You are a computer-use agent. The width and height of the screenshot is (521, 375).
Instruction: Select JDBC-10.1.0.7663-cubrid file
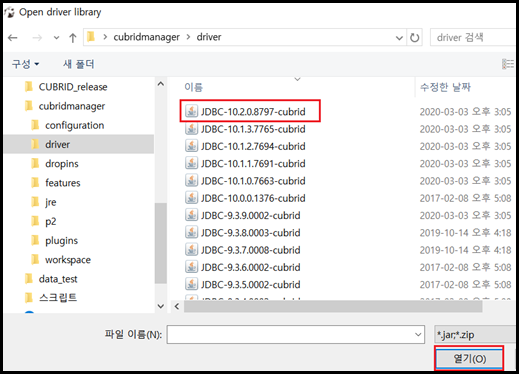(253, 181)
